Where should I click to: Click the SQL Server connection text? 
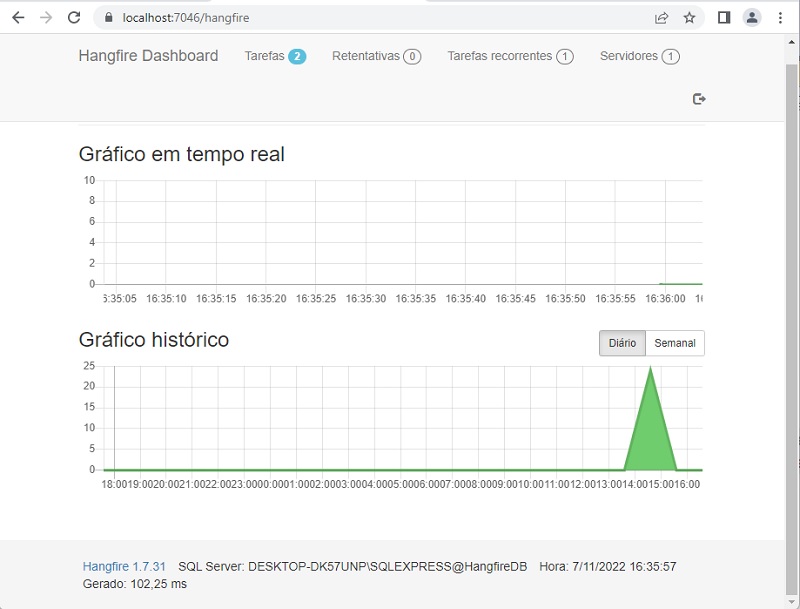353,567
